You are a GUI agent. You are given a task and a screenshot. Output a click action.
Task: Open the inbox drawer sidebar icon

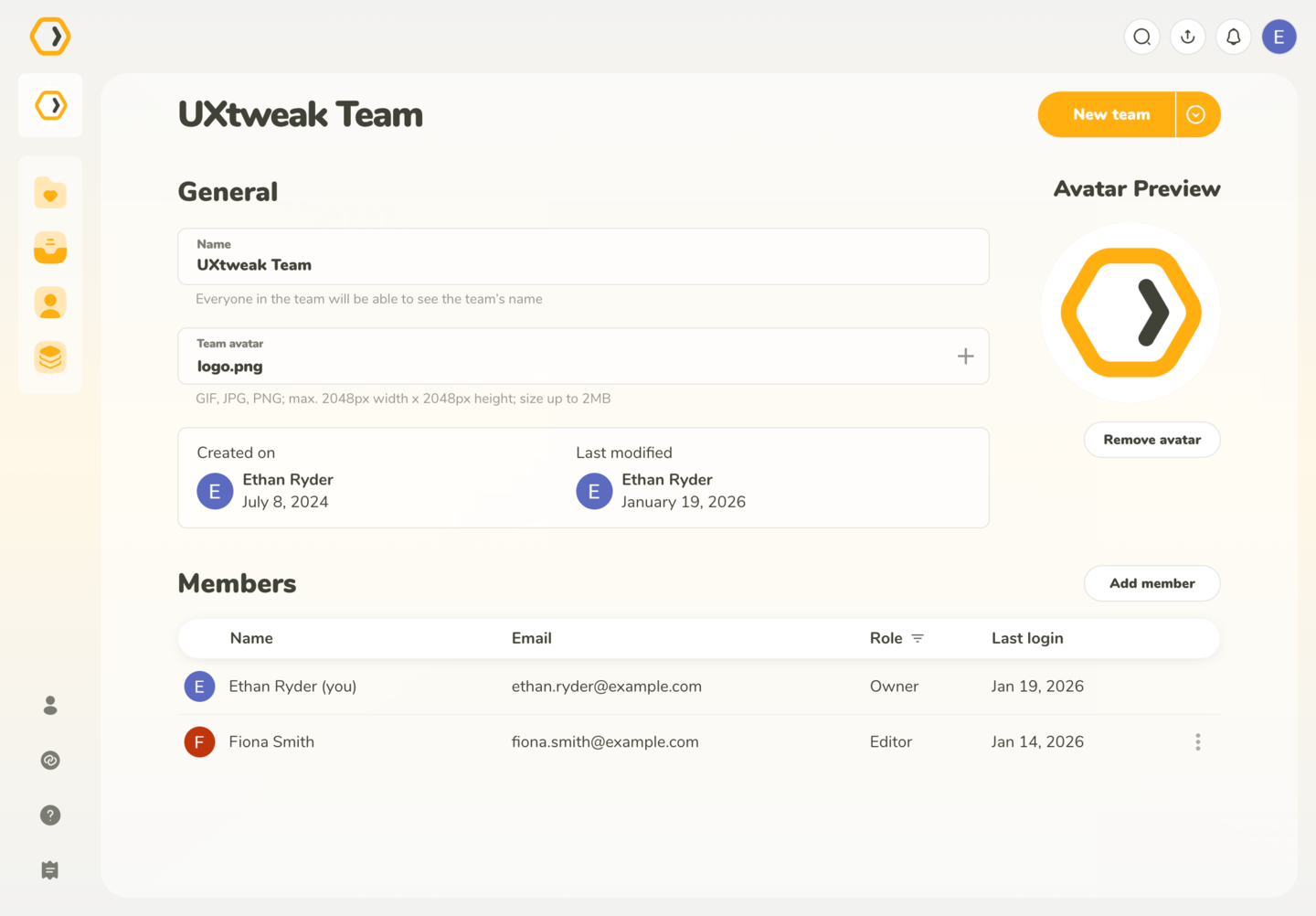click(x=50, y=248)
